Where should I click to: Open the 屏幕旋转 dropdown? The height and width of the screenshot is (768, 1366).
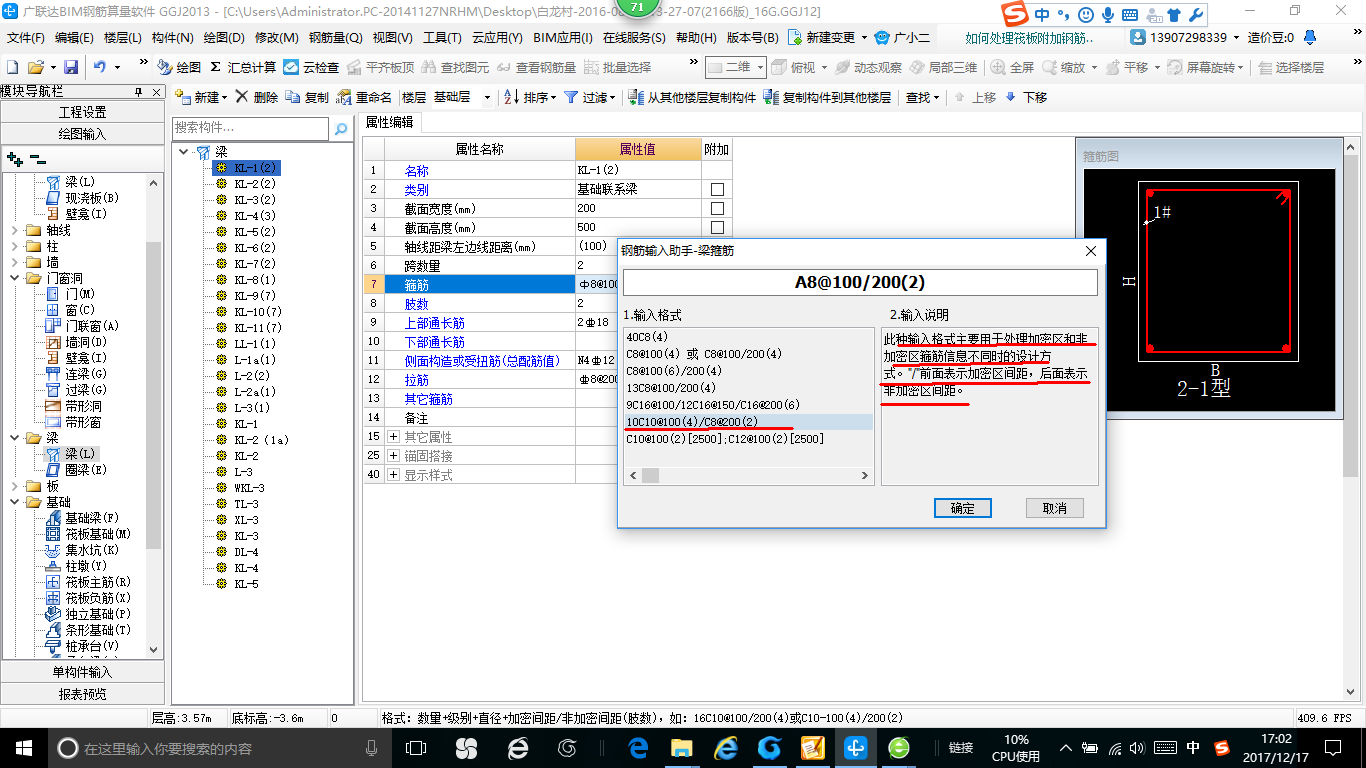(x=1208, y=67)
